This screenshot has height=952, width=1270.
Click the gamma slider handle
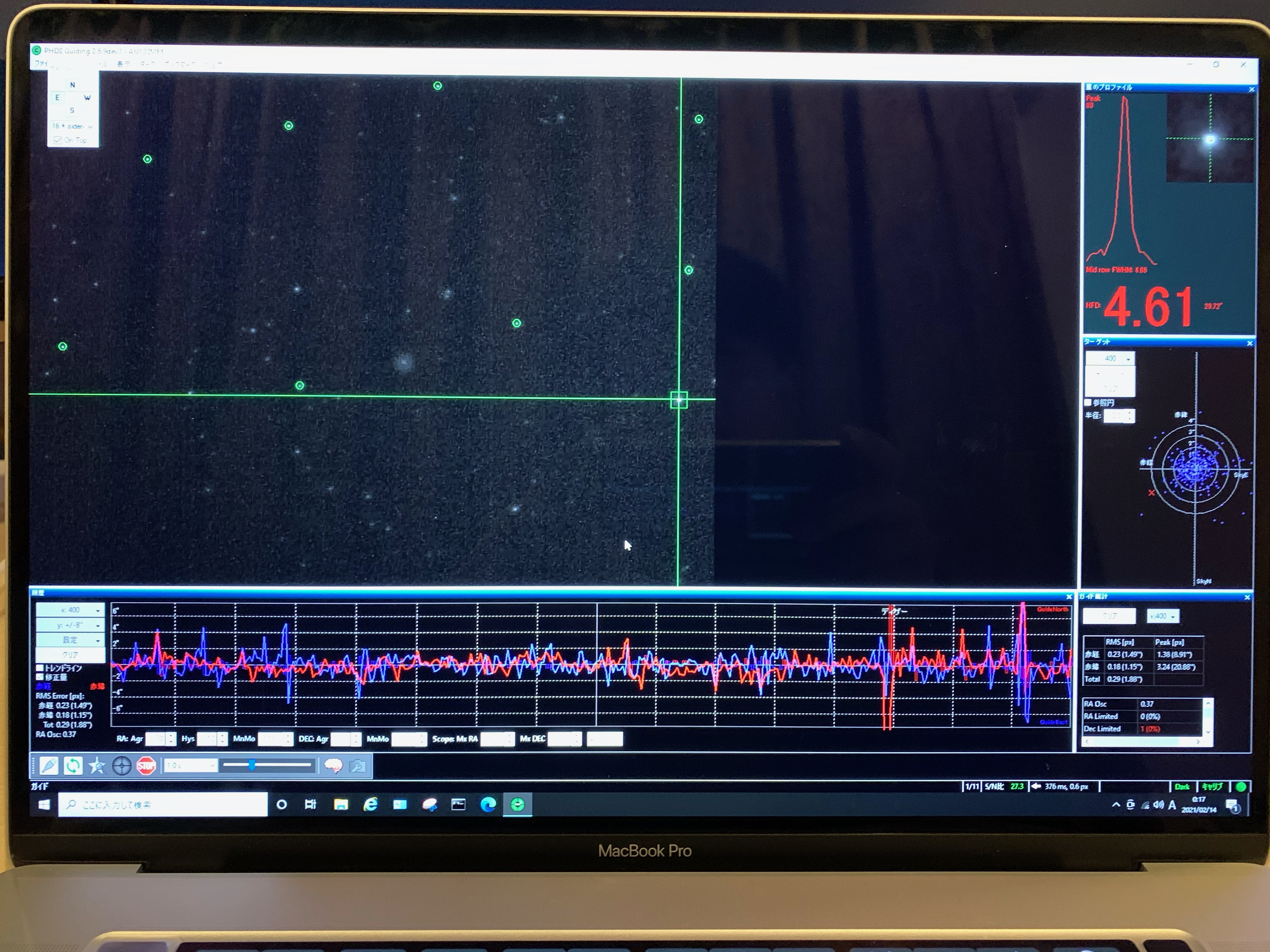point(251,765)
